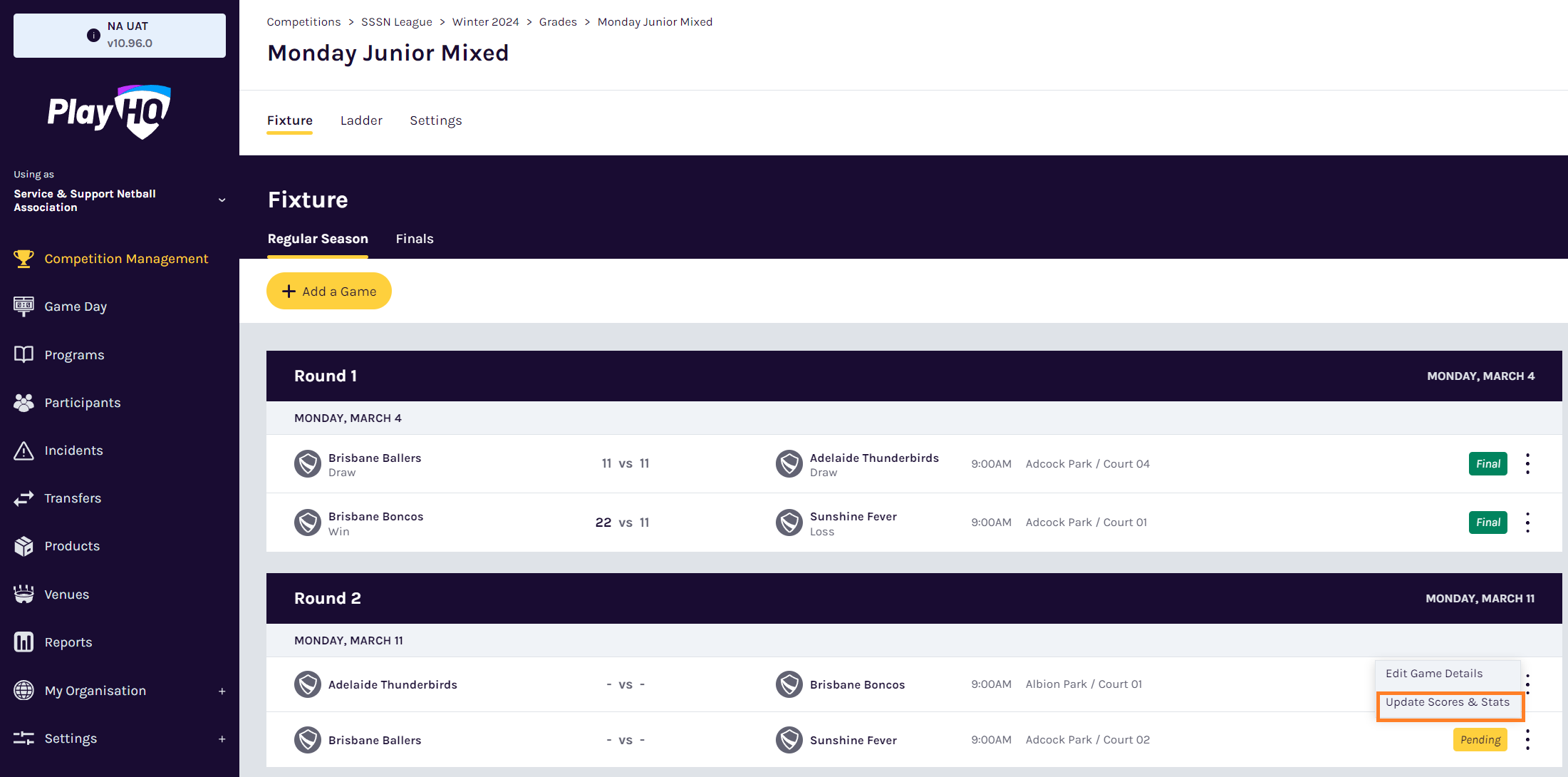The width and height of the screenshot is (1568, 777).
Task: Click the Venues stadium icon
Action: tap(24, 595)
